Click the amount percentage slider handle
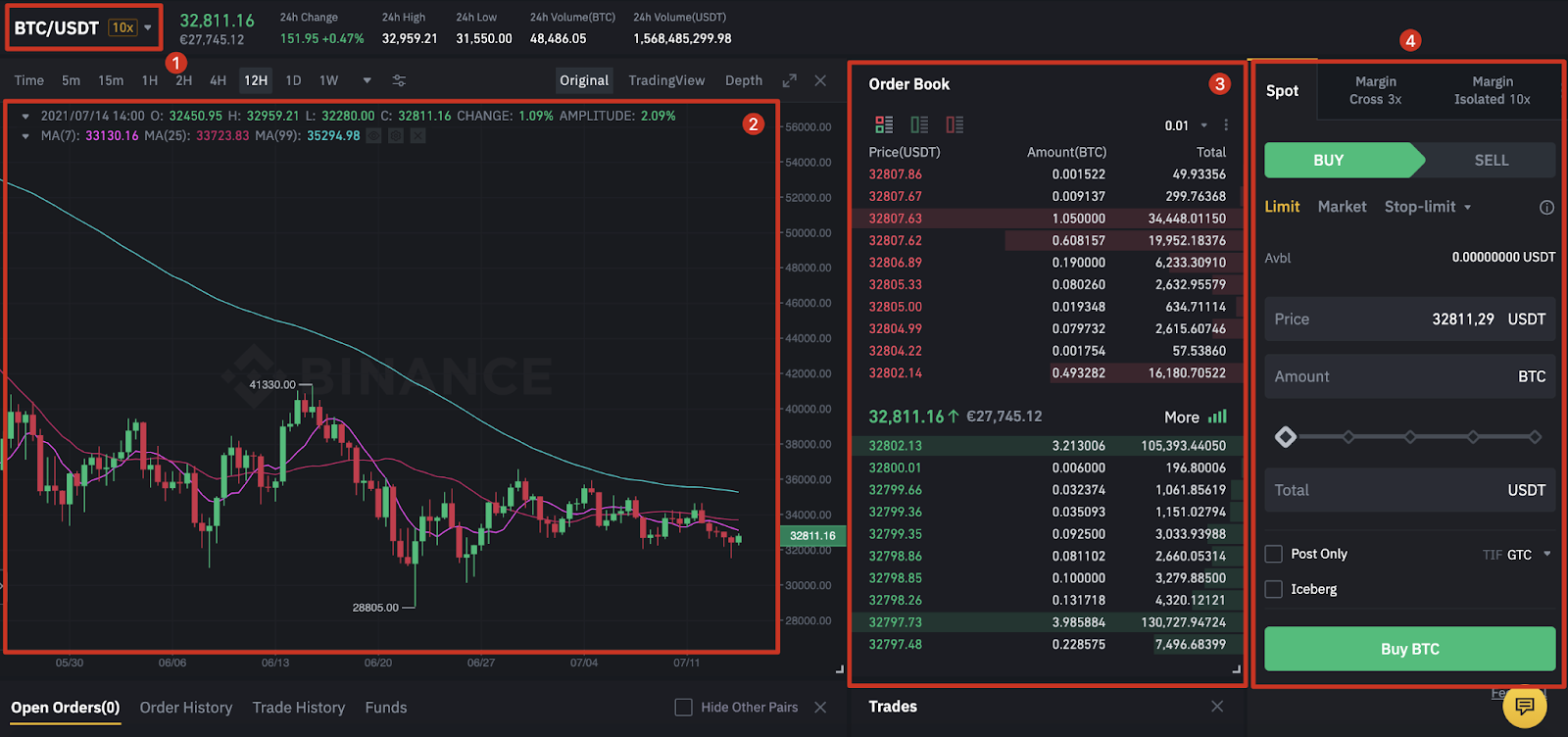 pos(1286,437)
